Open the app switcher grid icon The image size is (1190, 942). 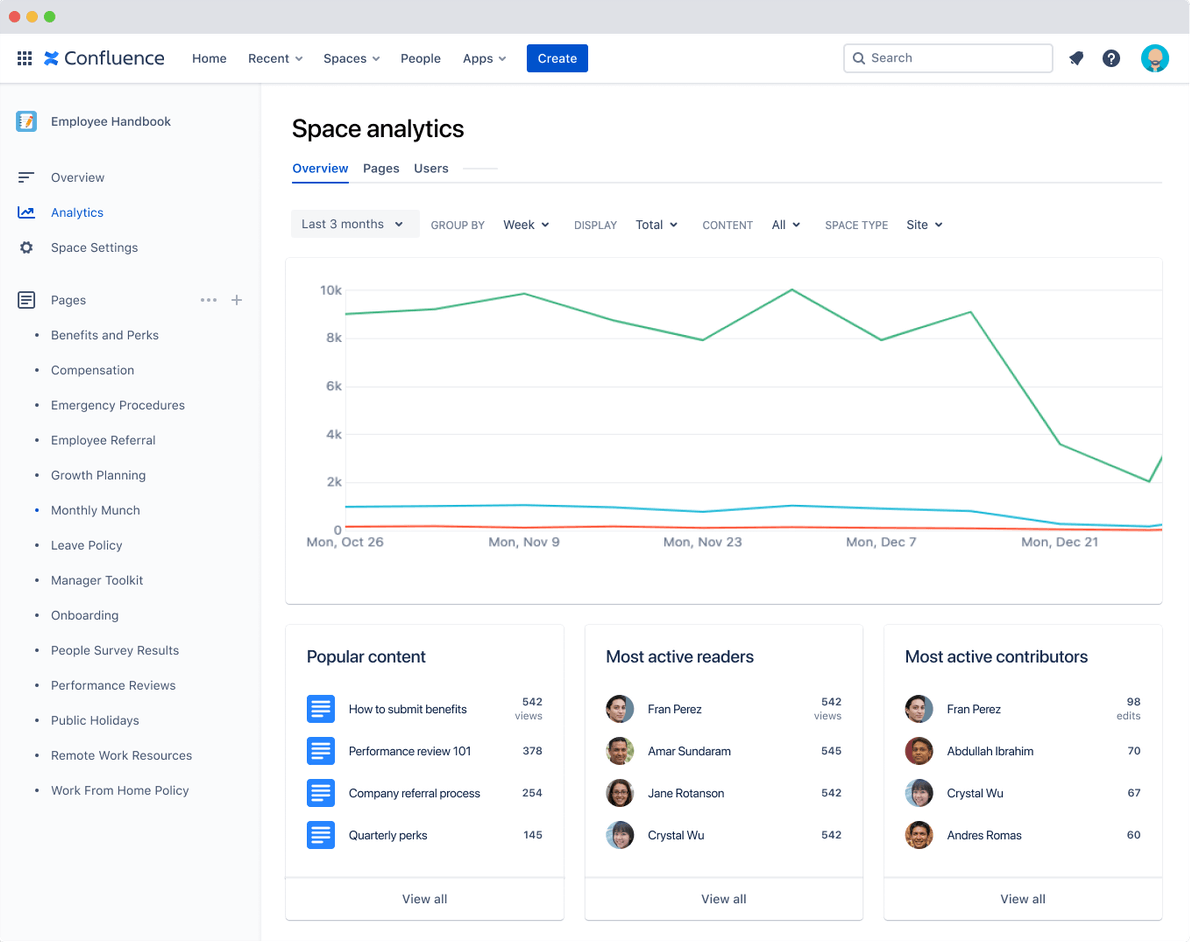click(24, 58)
